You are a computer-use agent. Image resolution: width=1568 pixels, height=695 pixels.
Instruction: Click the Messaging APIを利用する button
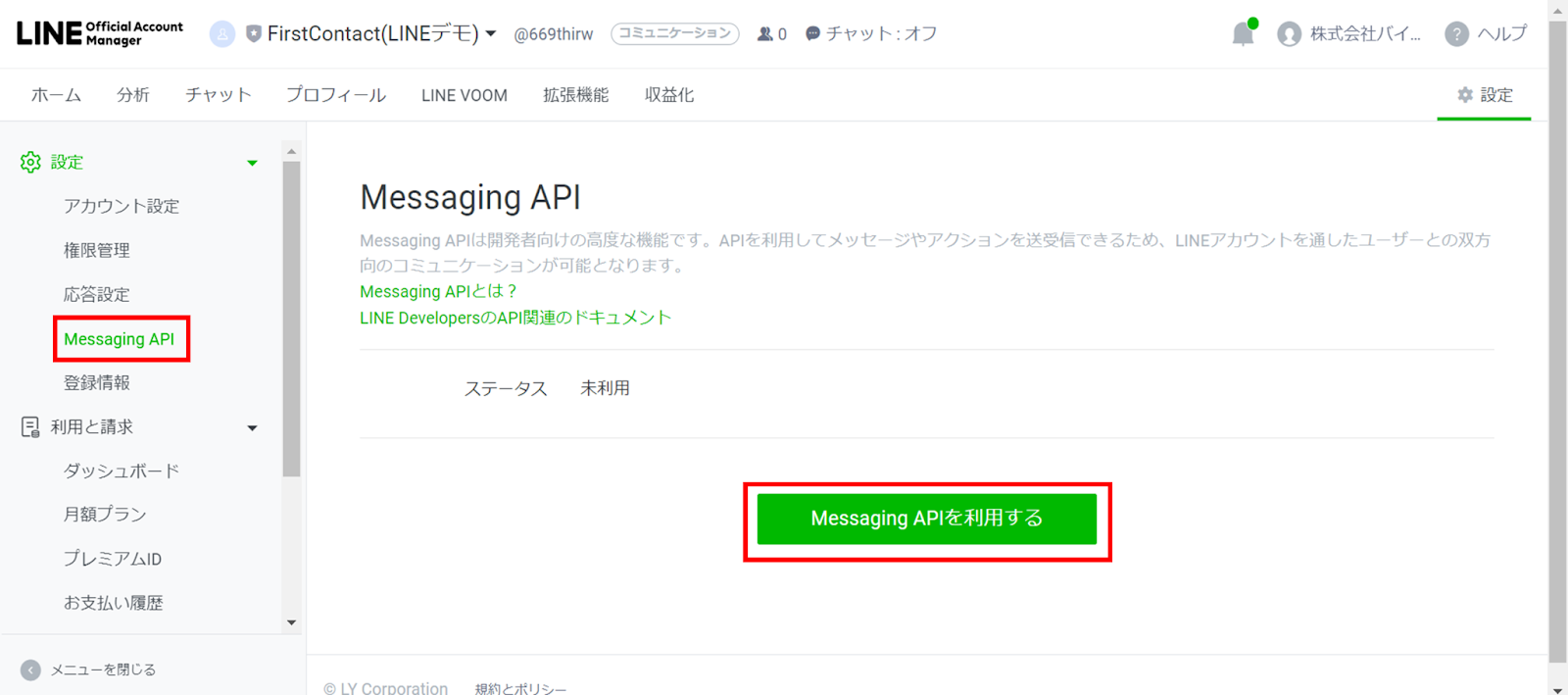point(927,519)
